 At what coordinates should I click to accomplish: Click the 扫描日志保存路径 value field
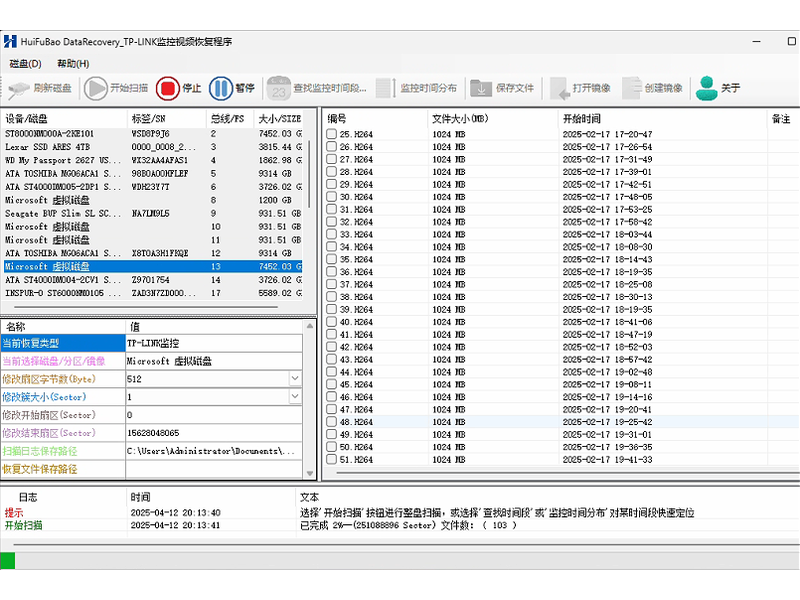pyautogui.click(x=214, y=451)
